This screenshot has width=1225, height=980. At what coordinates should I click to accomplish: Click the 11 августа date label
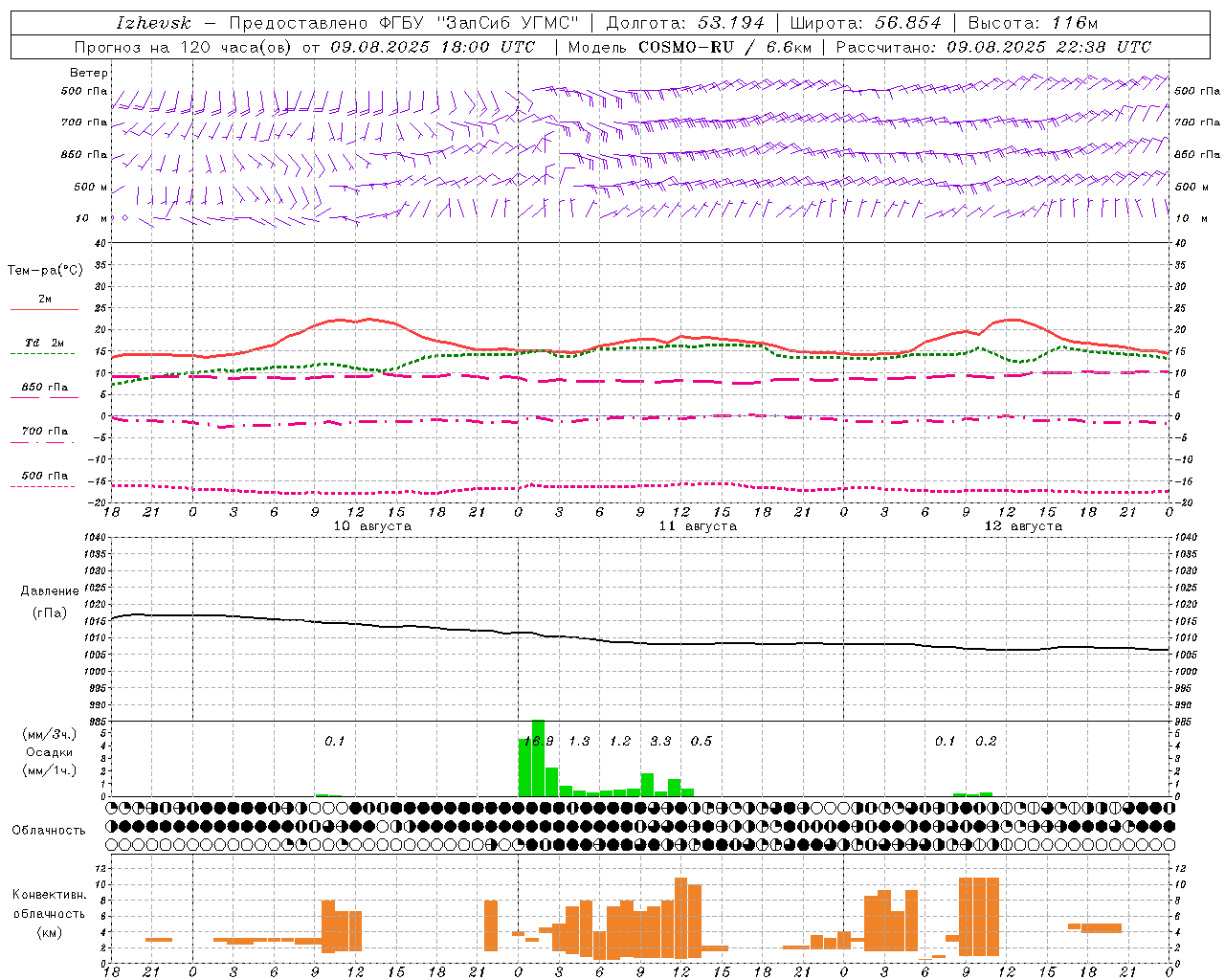coord(698,526)
